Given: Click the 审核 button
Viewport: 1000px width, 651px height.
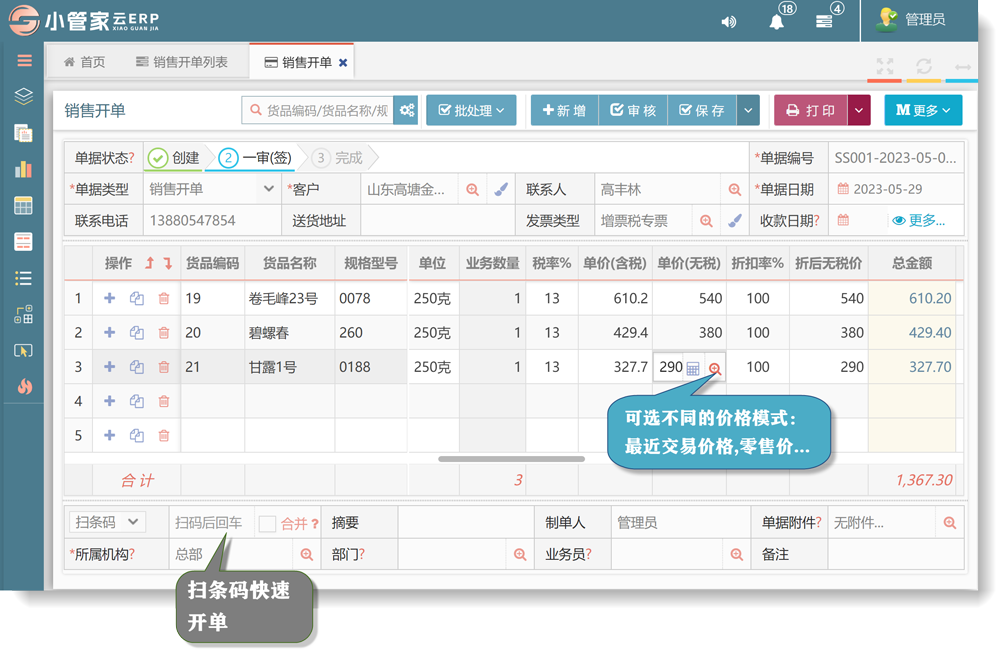Looking at the screenshot, I should point(632,110).
